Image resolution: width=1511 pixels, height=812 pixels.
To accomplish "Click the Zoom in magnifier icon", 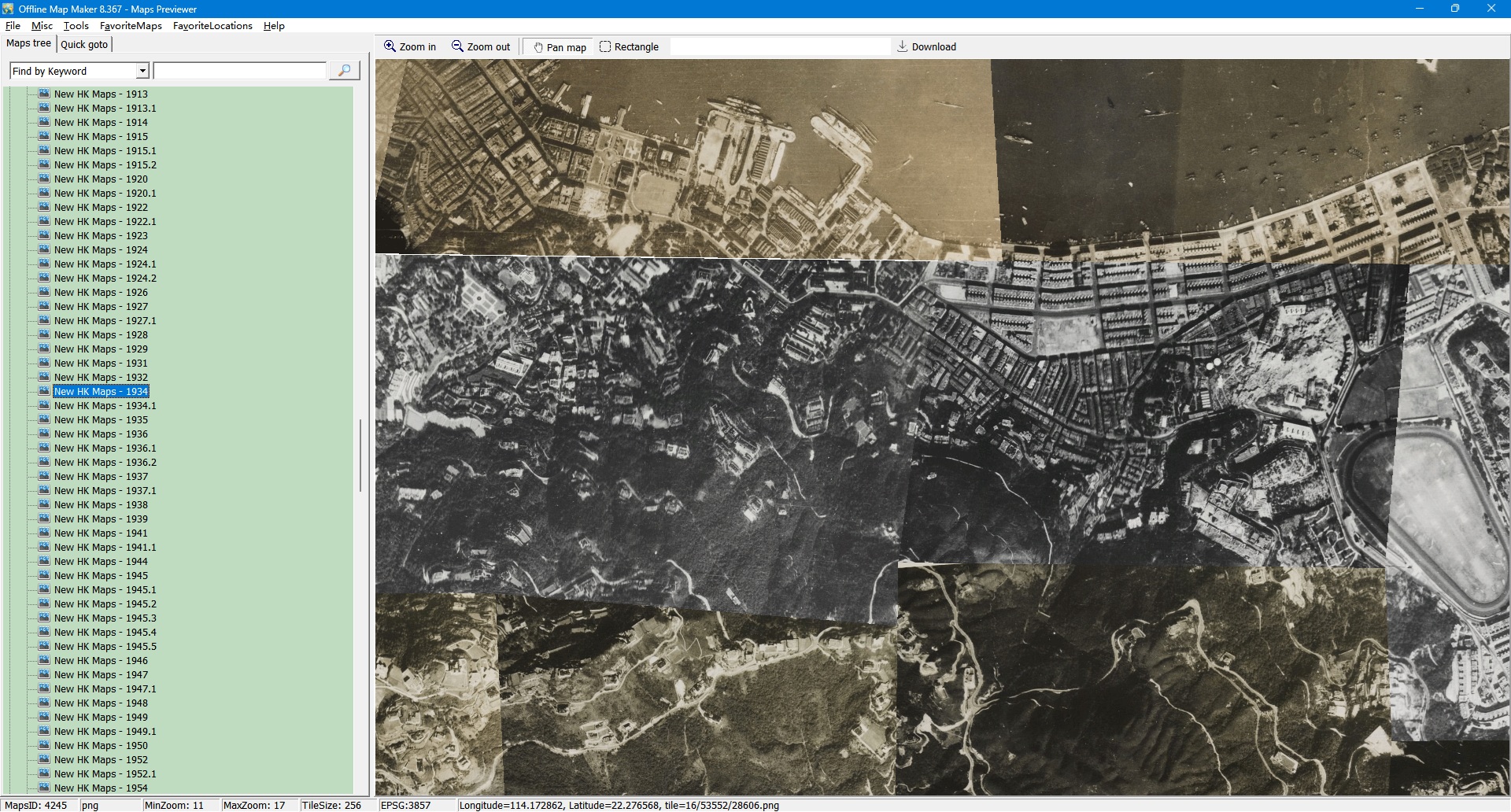I will (390, 46).
